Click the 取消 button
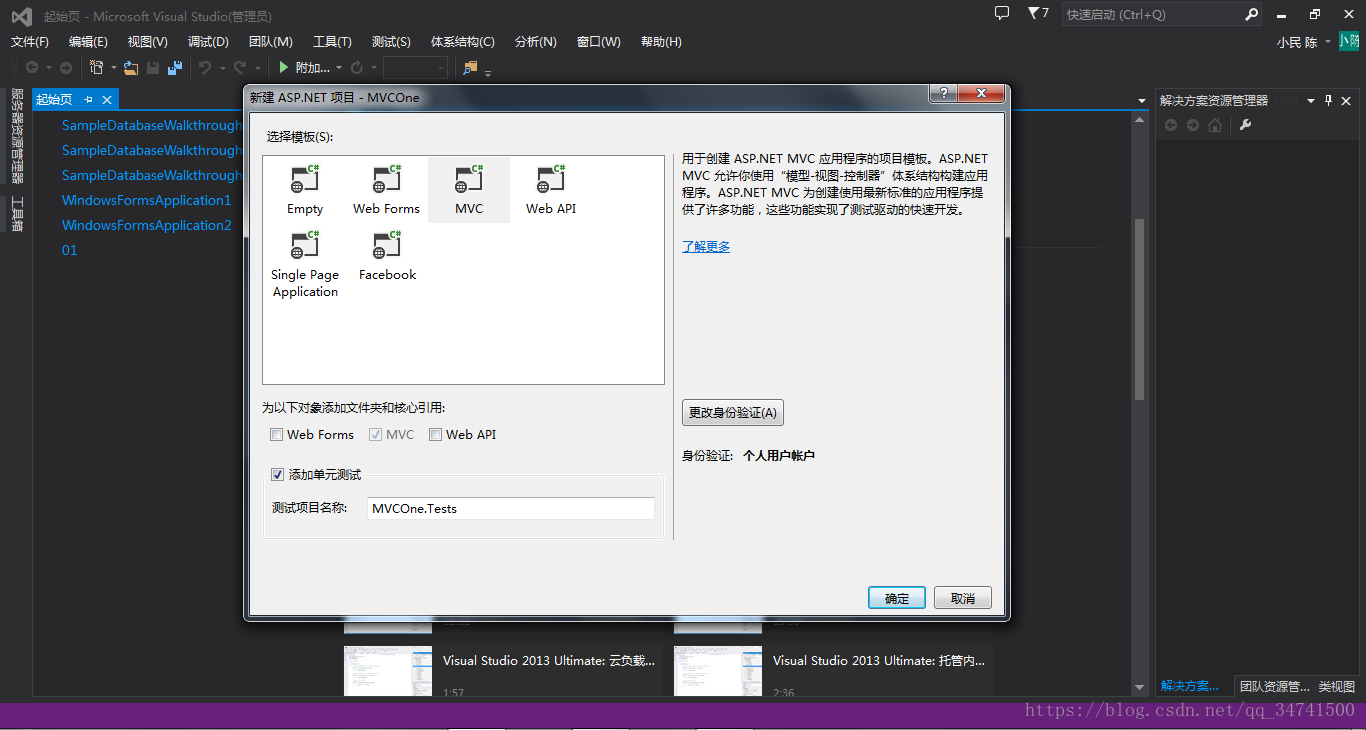This screenshot has width=1366, height=730. (x=963, y=598)
